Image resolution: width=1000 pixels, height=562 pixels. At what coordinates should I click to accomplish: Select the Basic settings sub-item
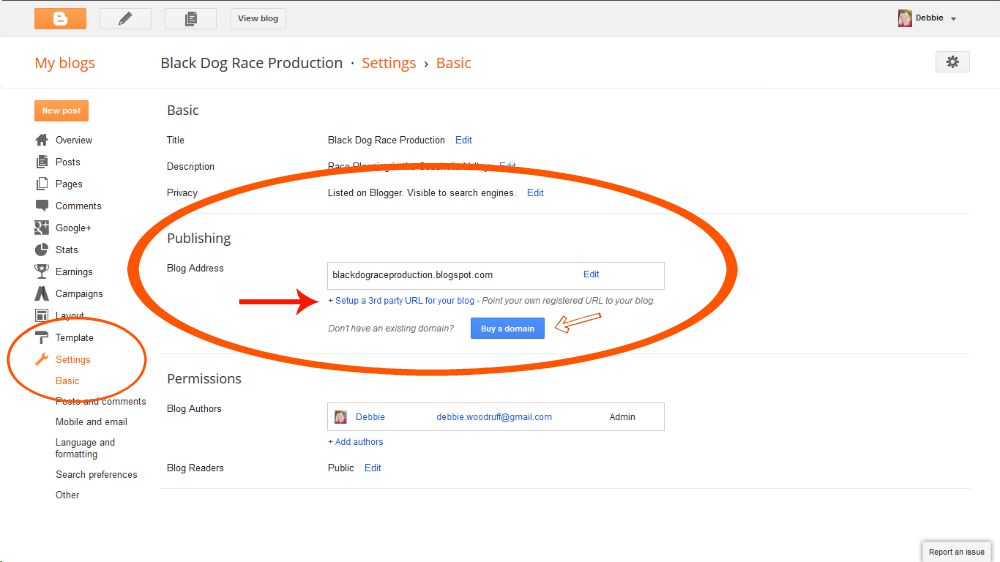click(x=67, y=381)
